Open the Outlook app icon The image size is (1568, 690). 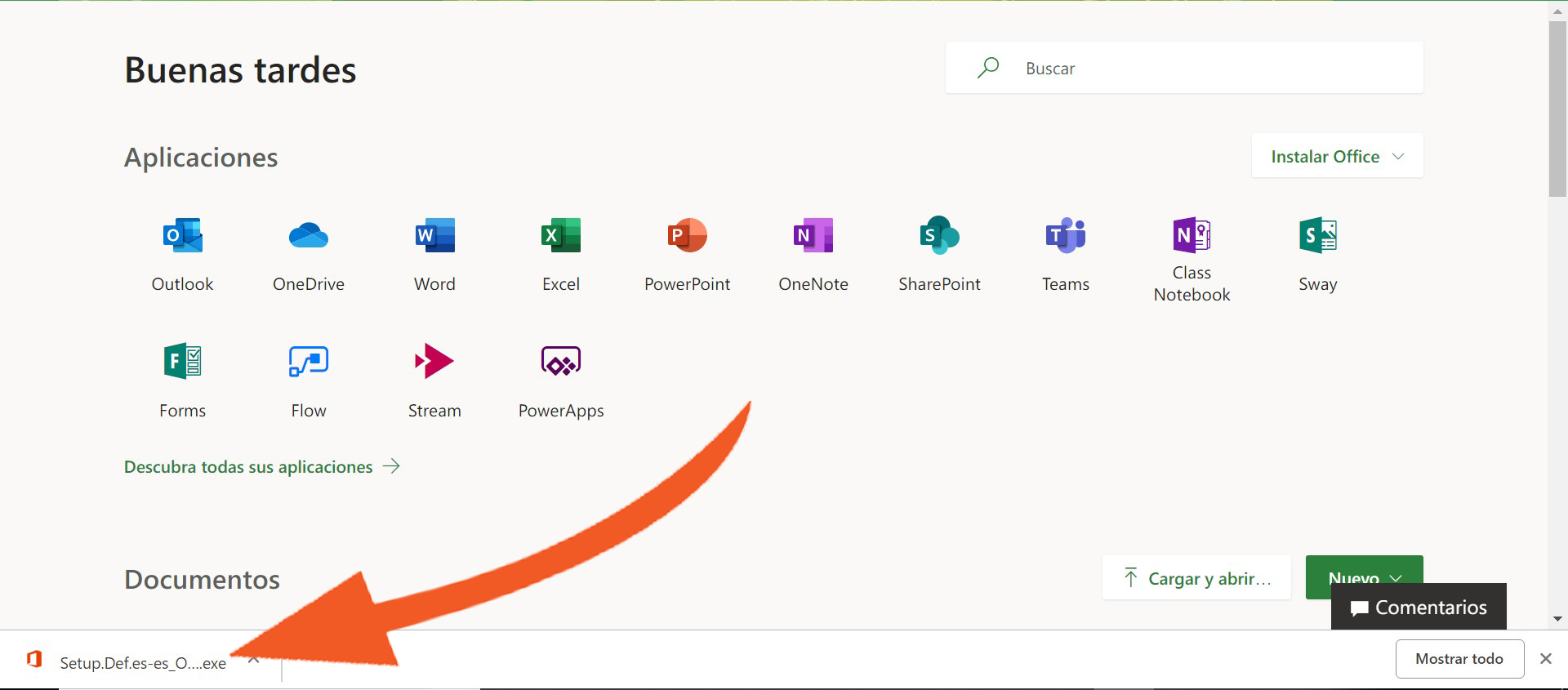click(x=182, y=235)
